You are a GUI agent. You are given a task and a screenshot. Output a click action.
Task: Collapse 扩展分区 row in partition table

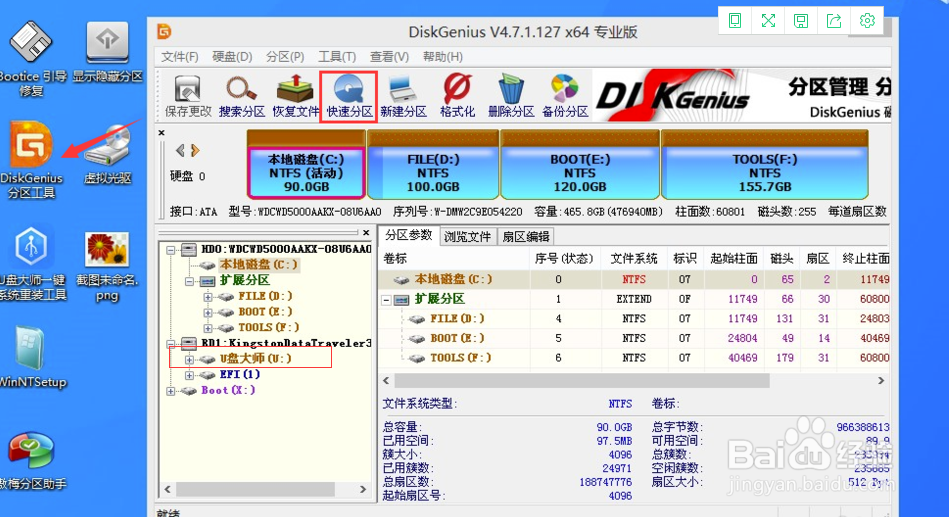point(386,300)
